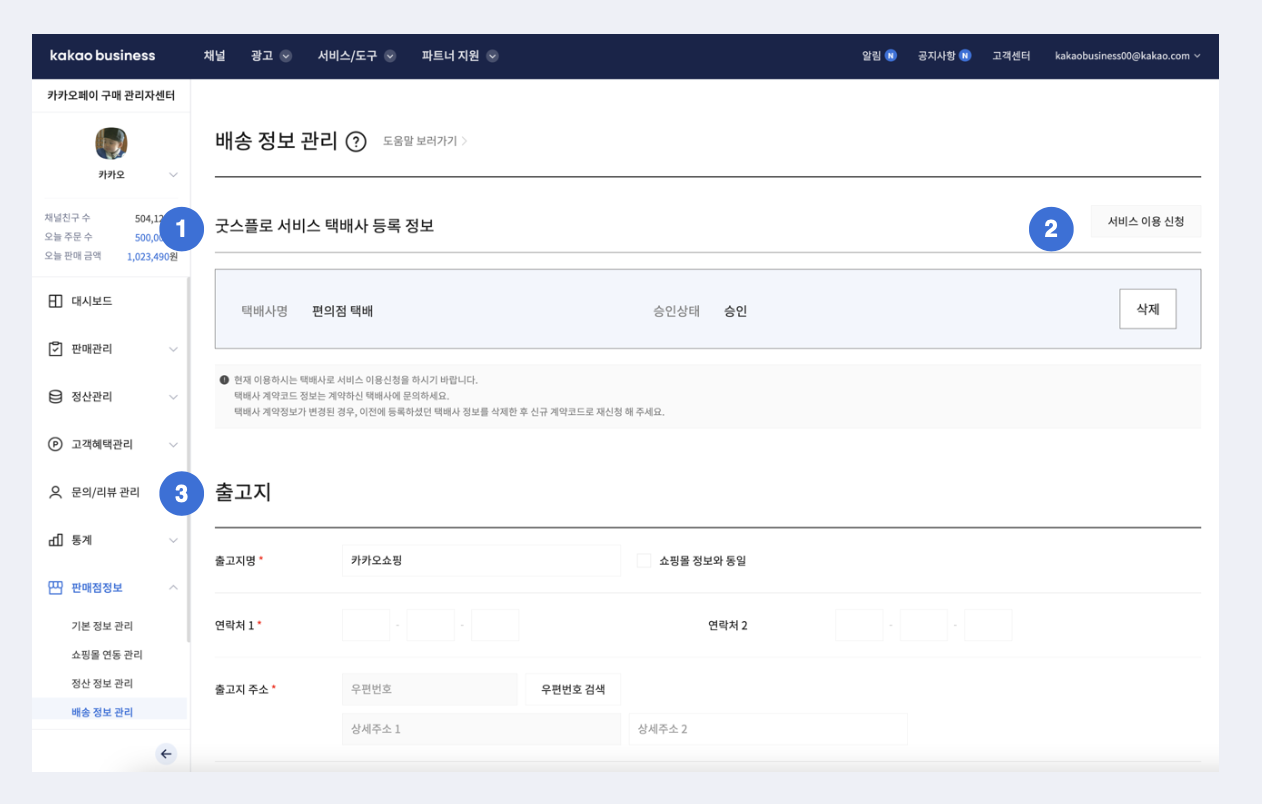Click the 통계 bar chart icon
Viewport: 1262px width, 804px height.
tap(56, 540)
